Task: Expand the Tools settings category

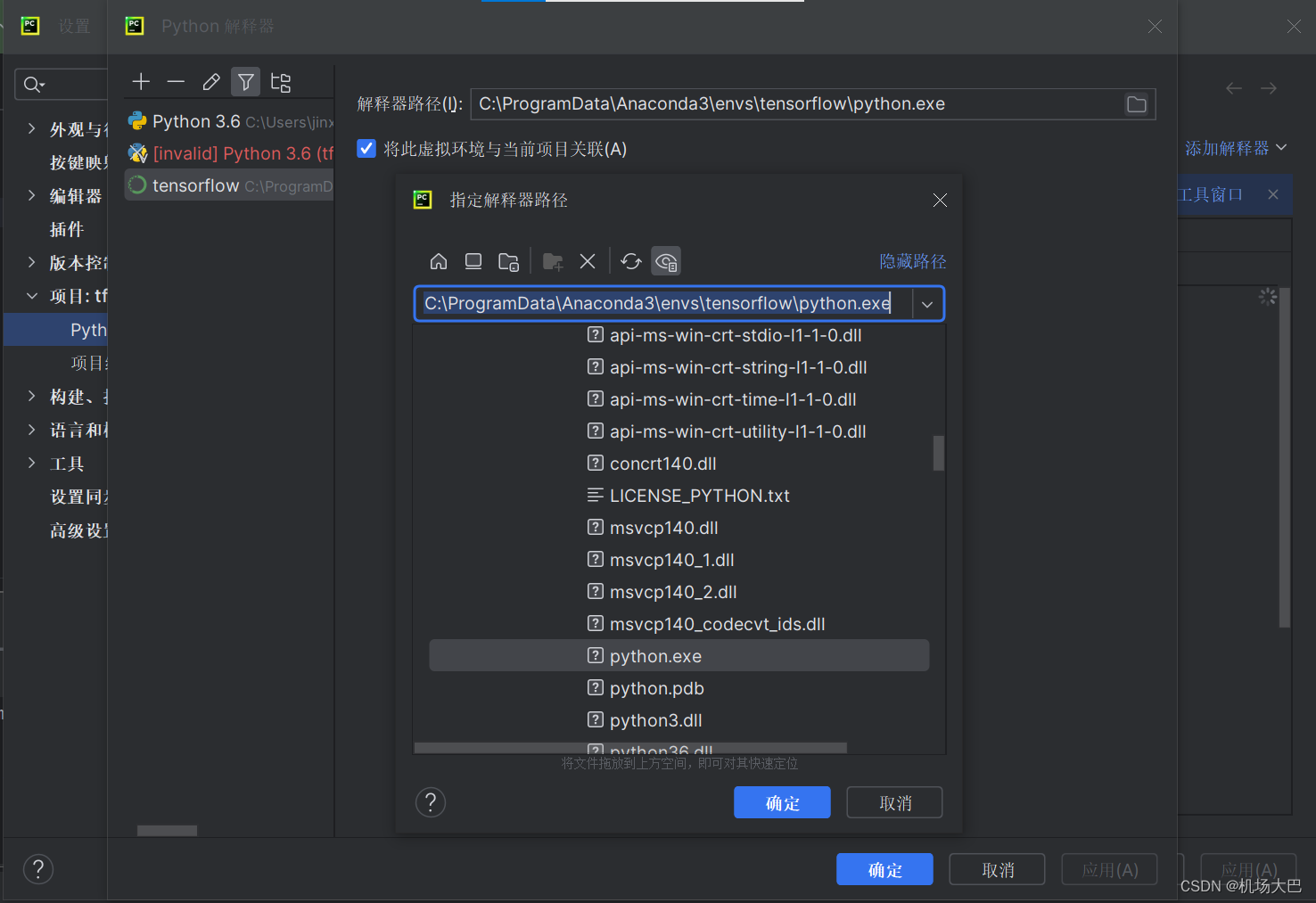Action: tap(32, 463)
